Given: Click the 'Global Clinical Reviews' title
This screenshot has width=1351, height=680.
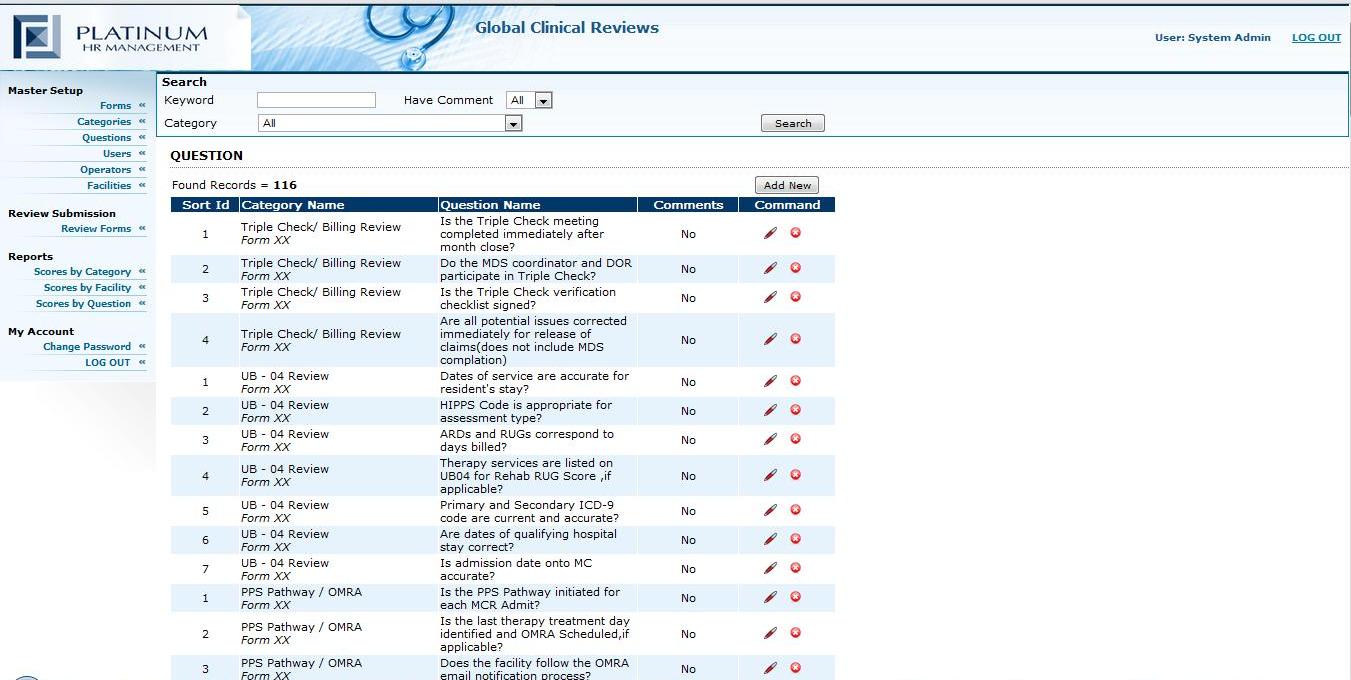Looking at the screenshot, I should point(567,28).
